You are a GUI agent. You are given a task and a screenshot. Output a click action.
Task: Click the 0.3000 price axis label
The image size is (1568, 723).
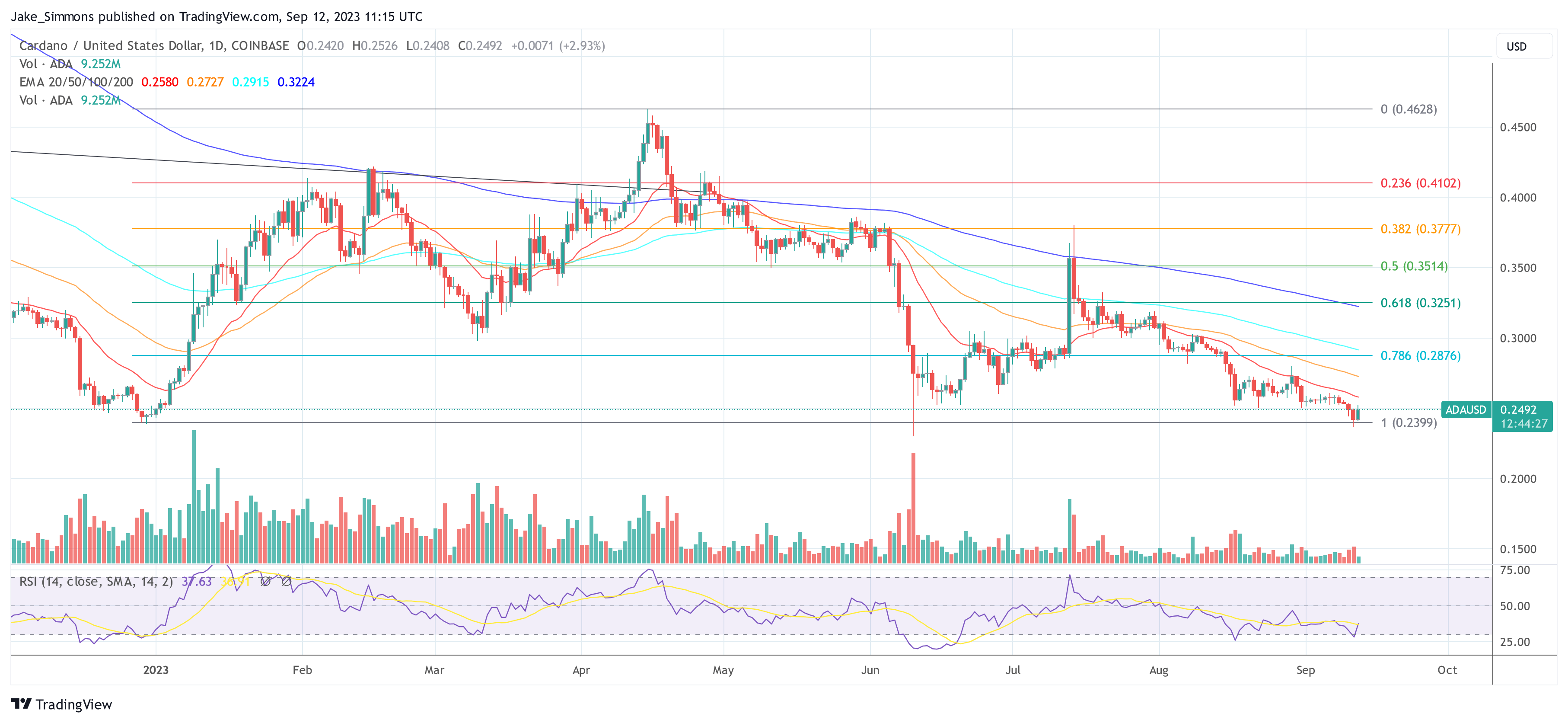coord(1518,338)
